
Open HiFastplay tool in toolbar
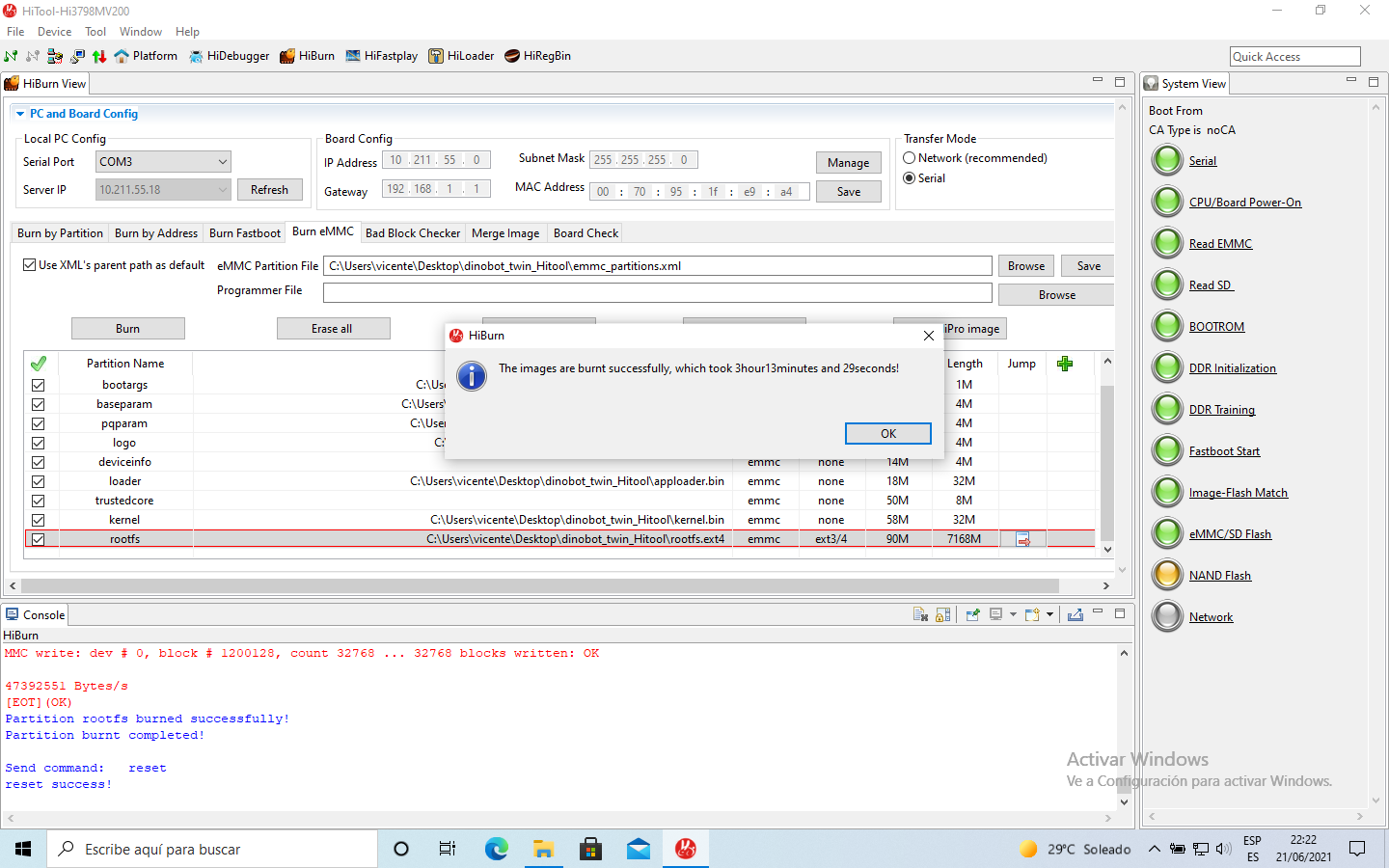381,56
